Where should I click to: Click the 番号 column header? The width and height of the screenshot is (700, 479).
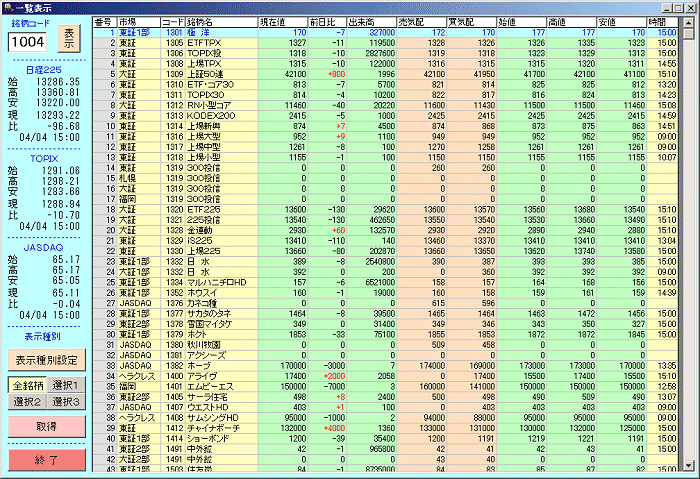pyautogui.click(x=105, y=22)
